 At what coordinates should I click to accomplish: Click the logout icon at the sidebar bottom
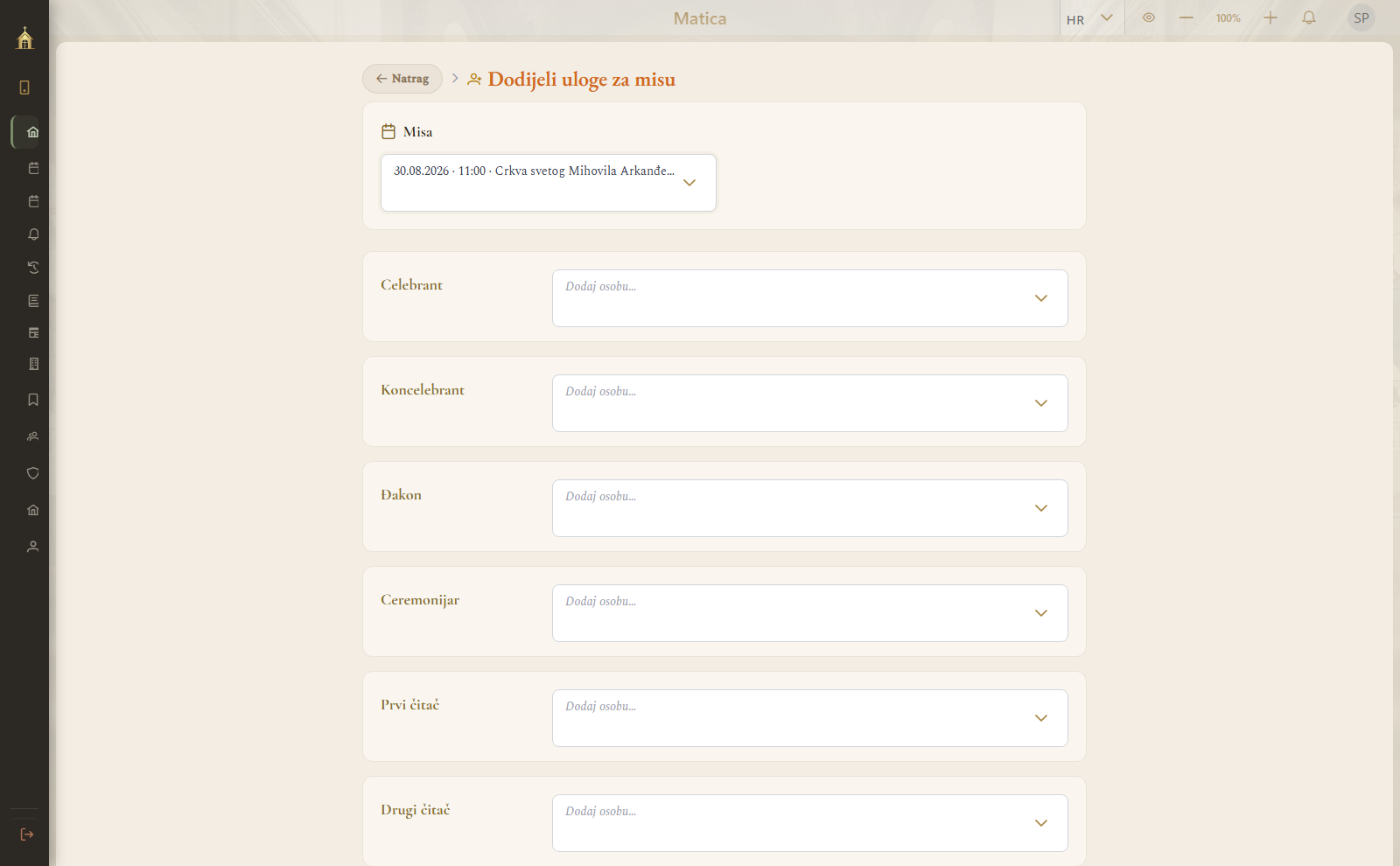[27, 835]
